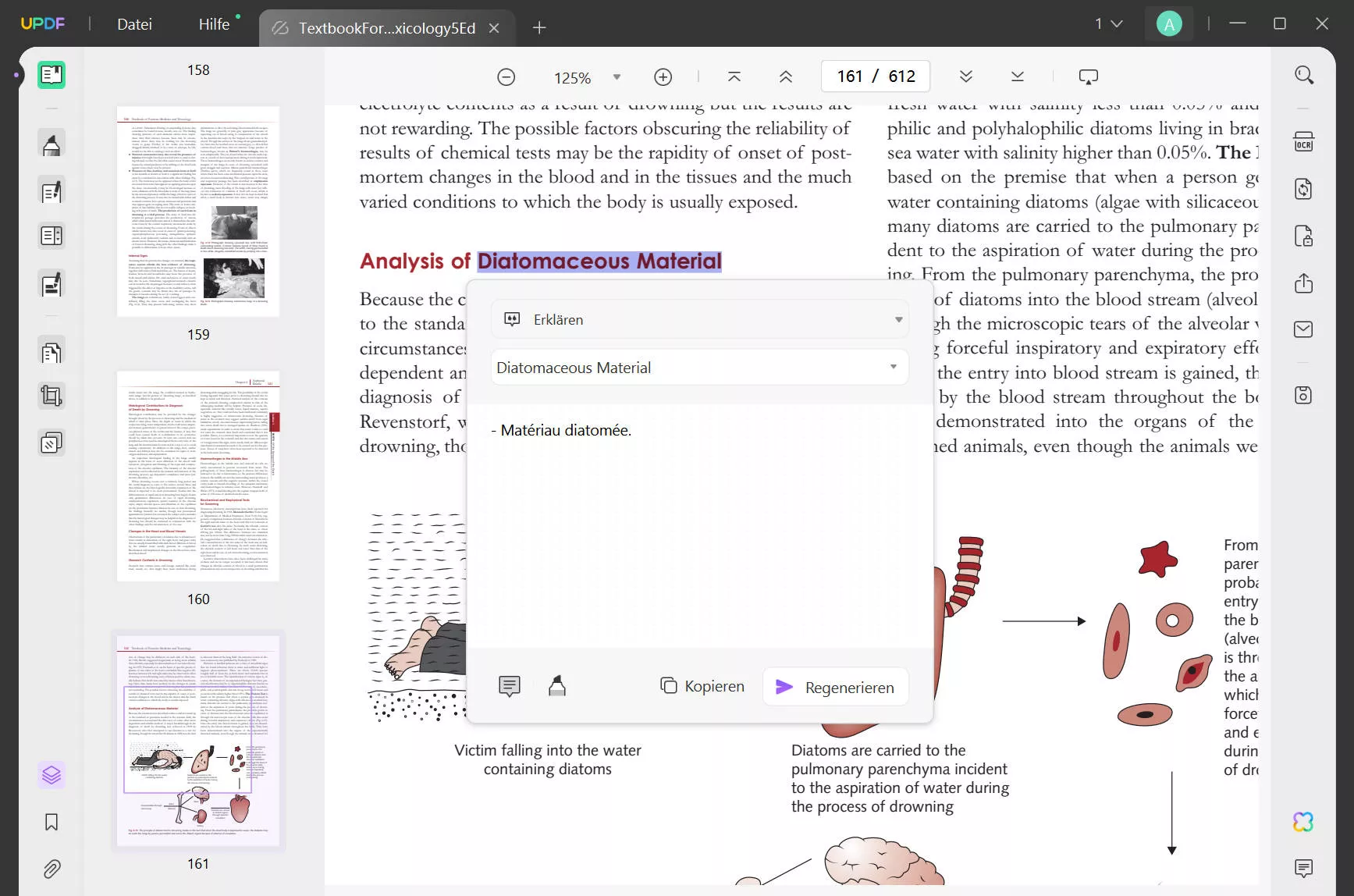
Task: Close the TextbookFor...xicology5Ed tab
Action: click(x=494, y=28)
